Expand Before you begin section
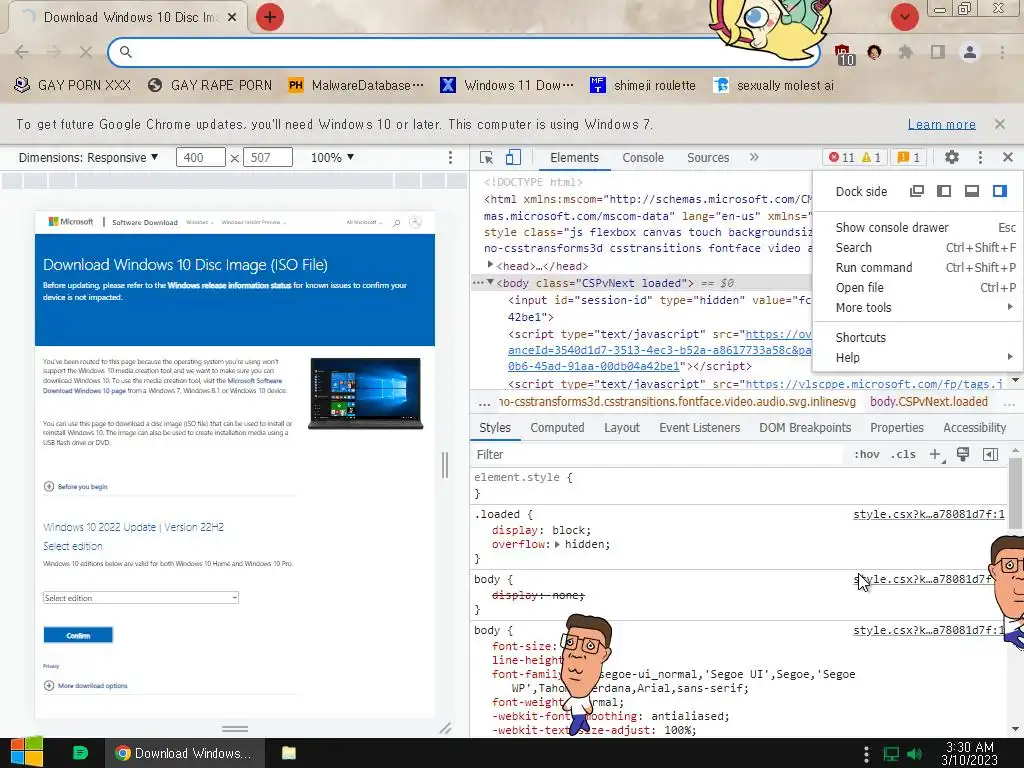The image size is (1024, 768). [76, 487]
